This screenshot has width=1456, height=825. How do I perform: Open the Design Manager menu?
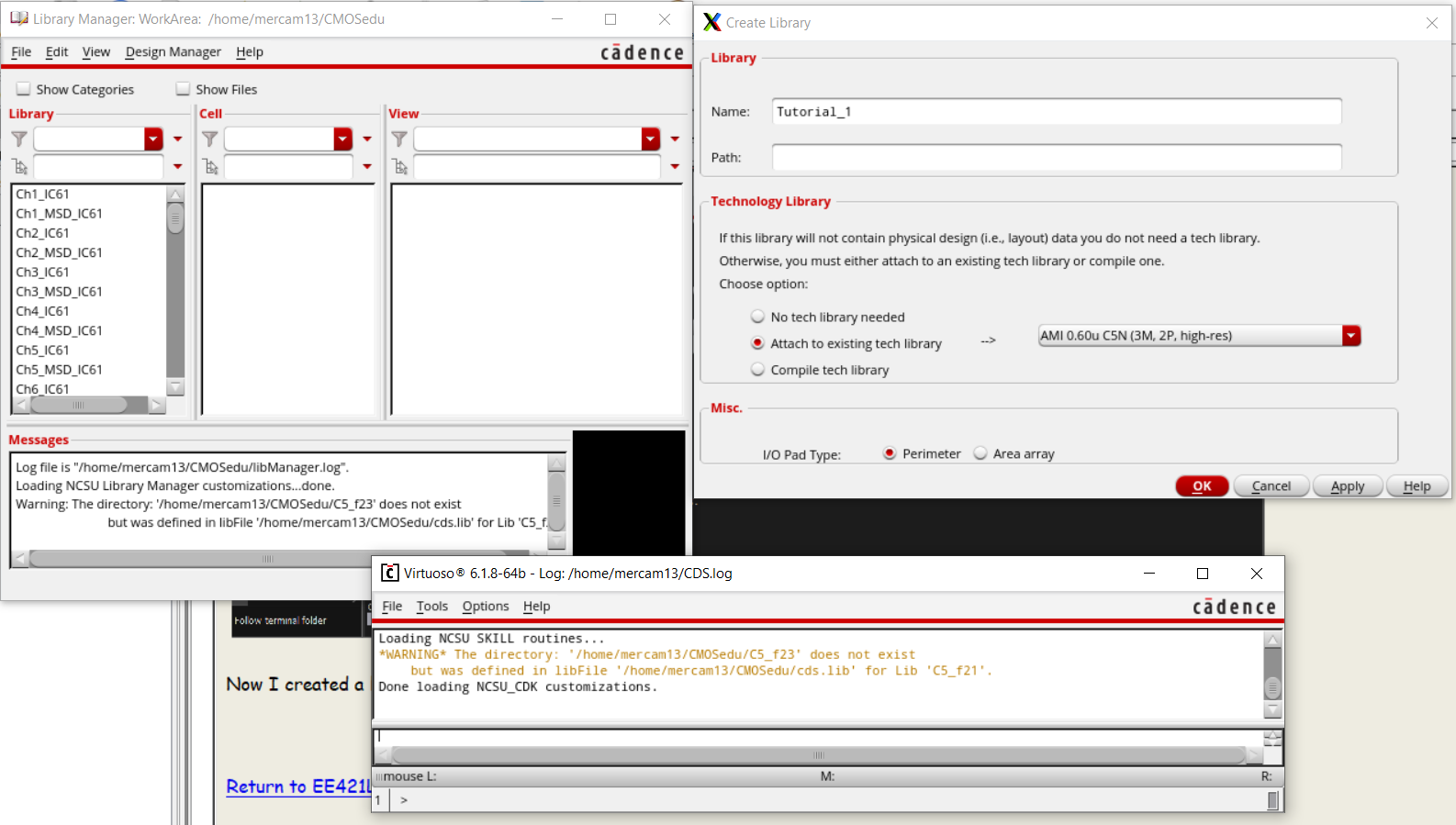tap(173, 52)
